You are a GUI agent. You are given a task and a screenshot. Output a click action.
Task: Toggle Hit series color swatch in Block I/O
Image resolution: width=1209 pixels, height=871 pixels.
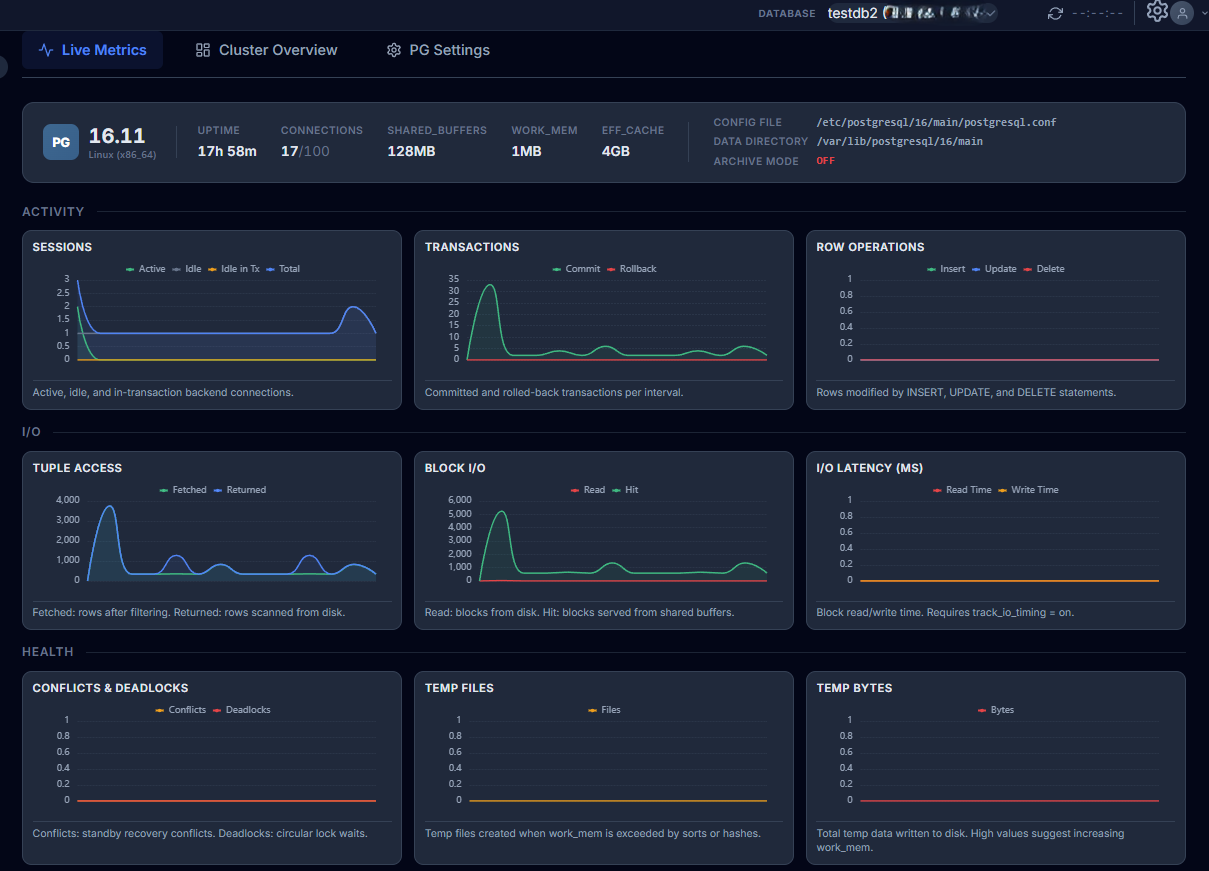coord(616,490)
